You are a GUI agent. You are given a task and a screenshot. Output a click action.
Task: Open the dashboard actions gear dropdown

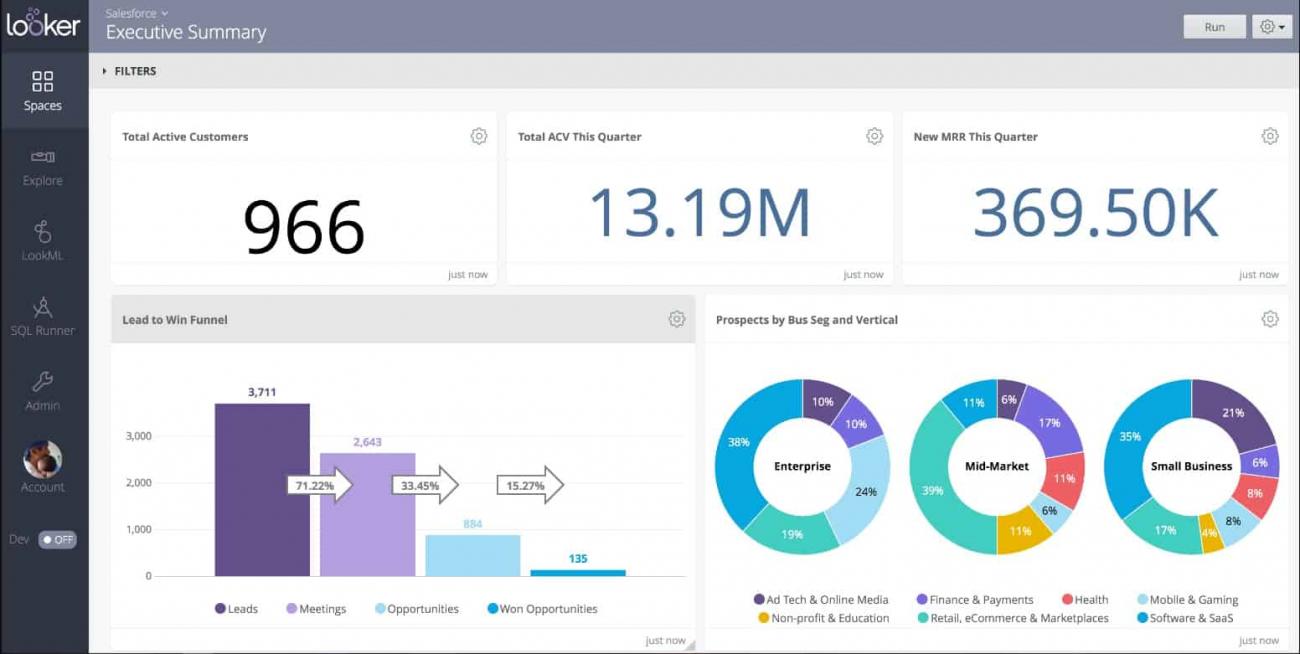tap(1271, 26)
